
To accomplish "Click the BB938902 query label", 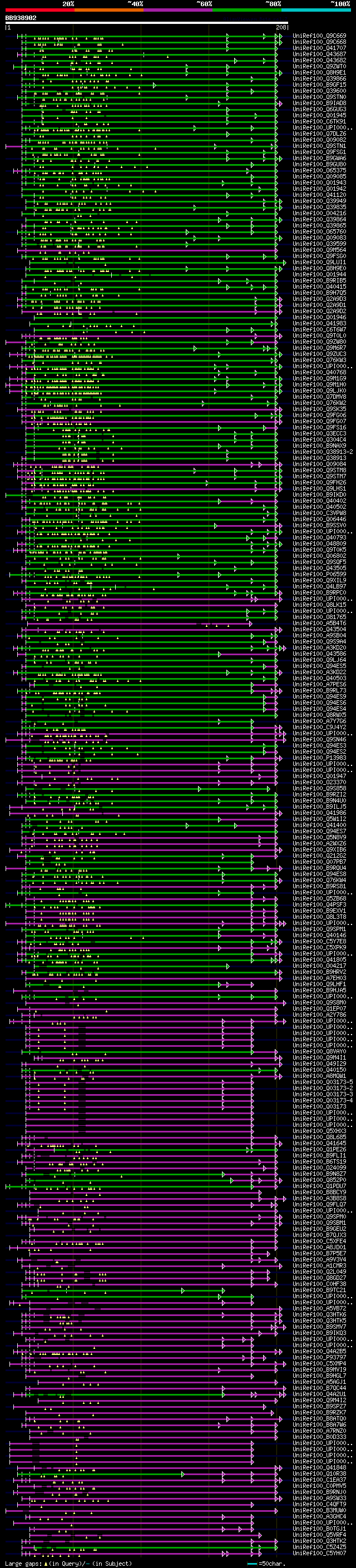I will tap(21, 18).
